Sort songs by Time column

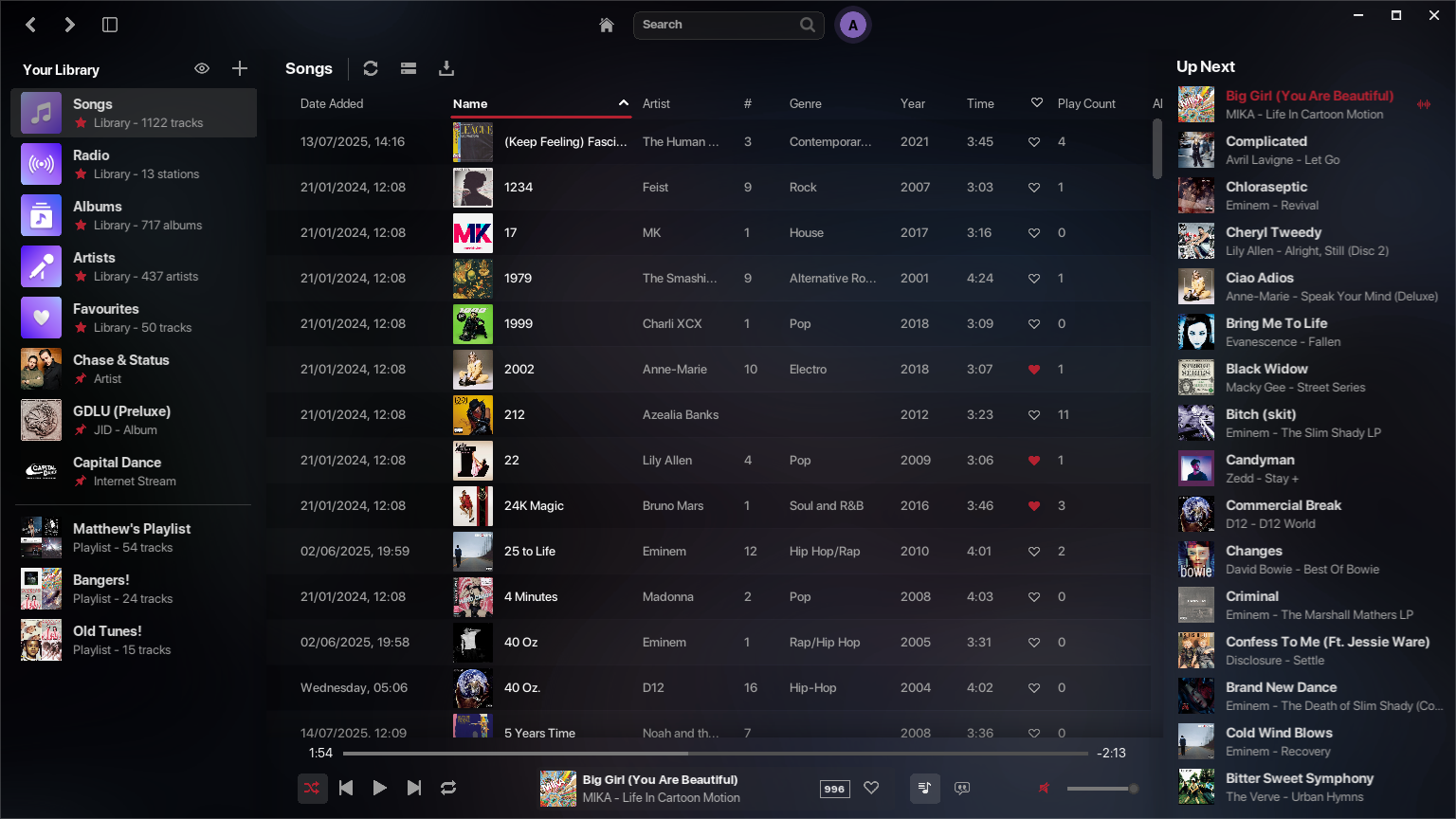click(980, 103)
